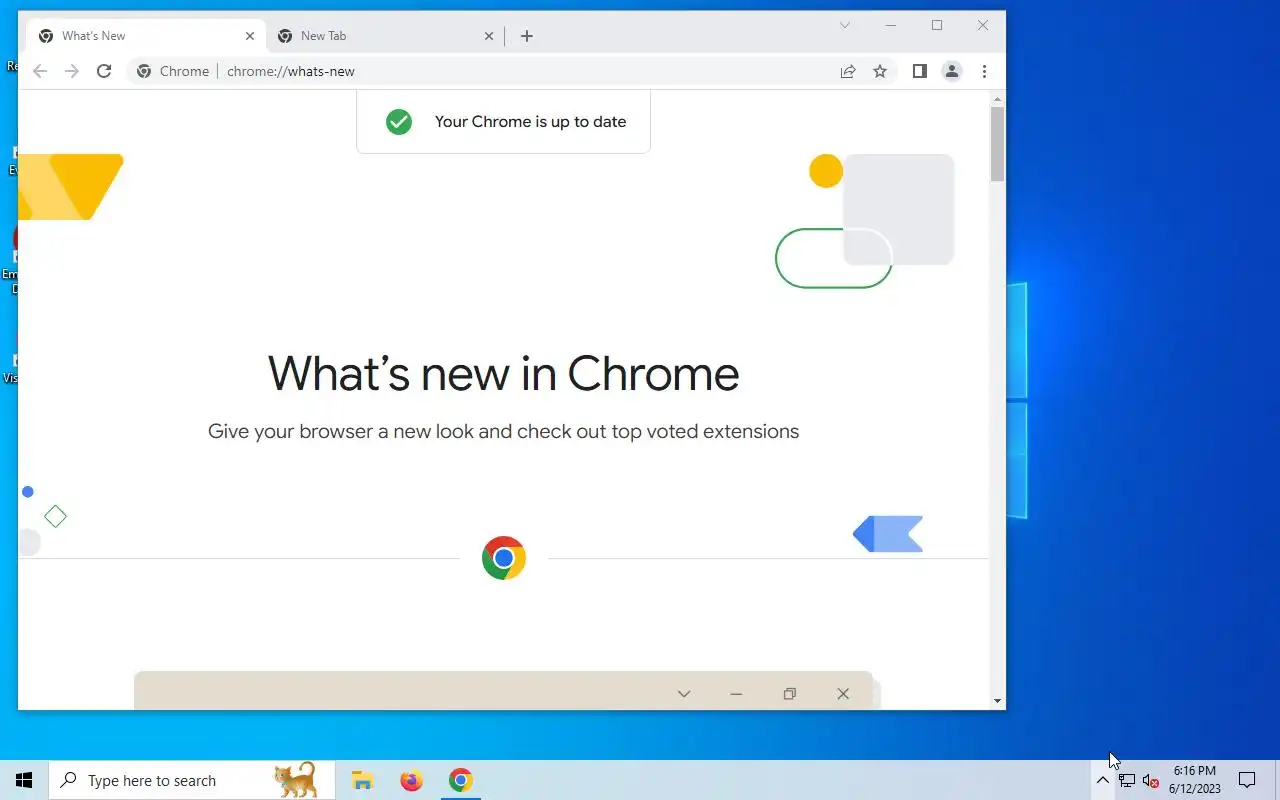
Task: Launch Firefox from taskbar
Action: [x=411, y=780]
